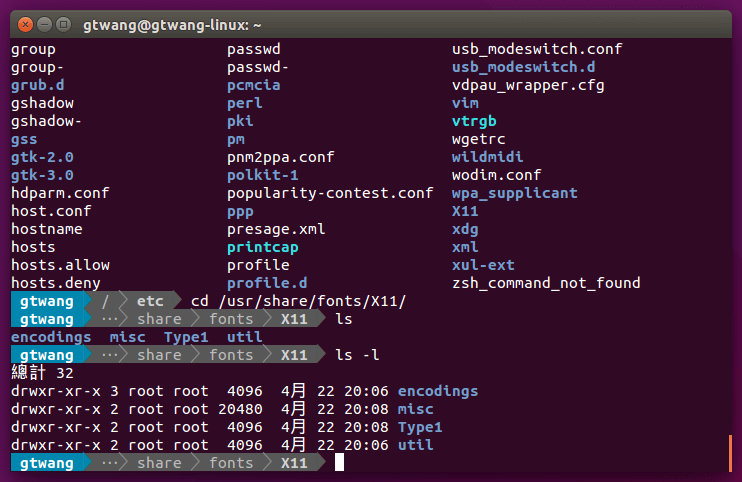
Task: Click the profile.d directory name
Action: 267,283
